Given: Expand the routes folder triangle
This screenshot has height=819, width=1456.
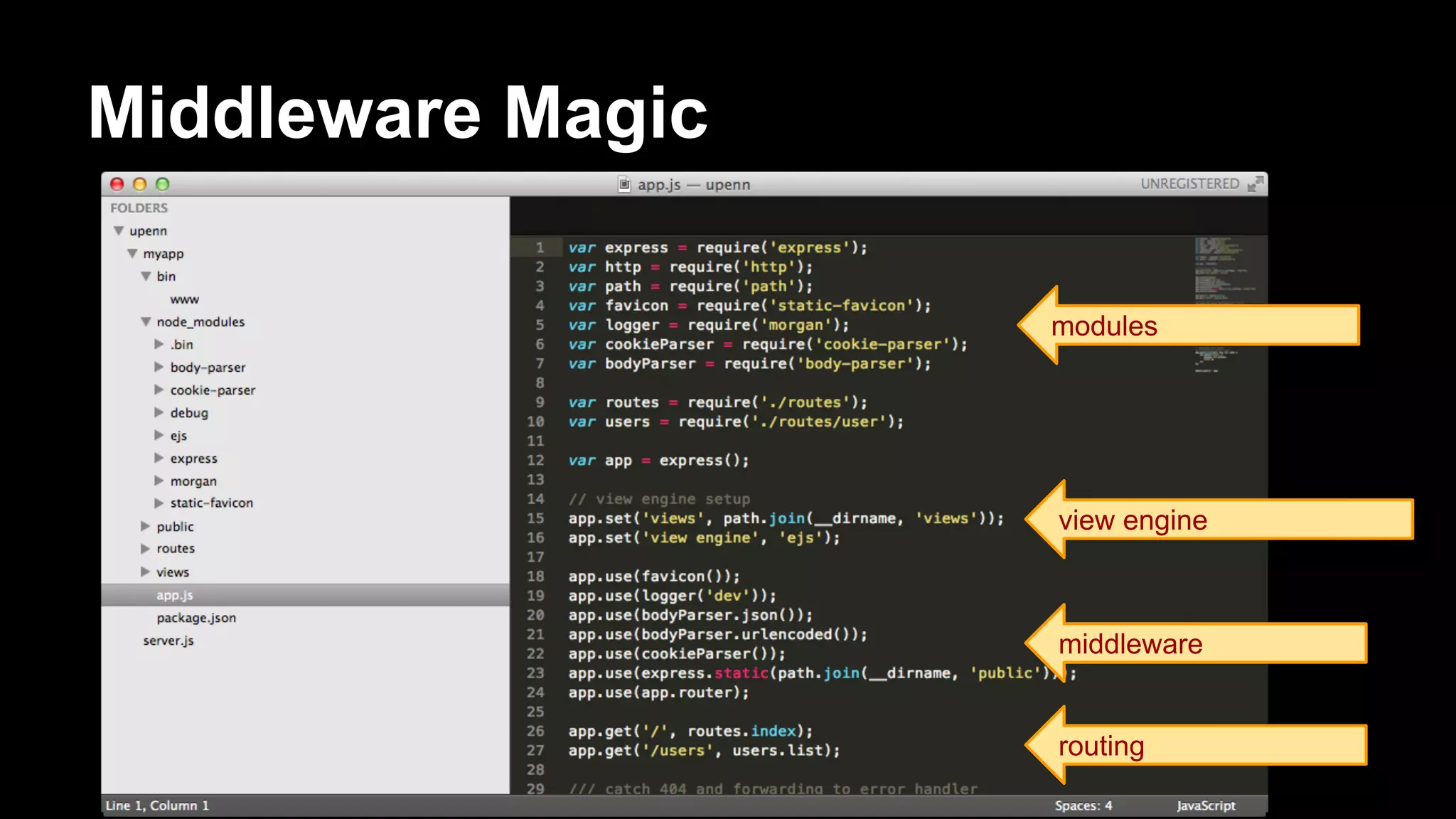Looking at the screenshot, I should [x=146, y=549].
